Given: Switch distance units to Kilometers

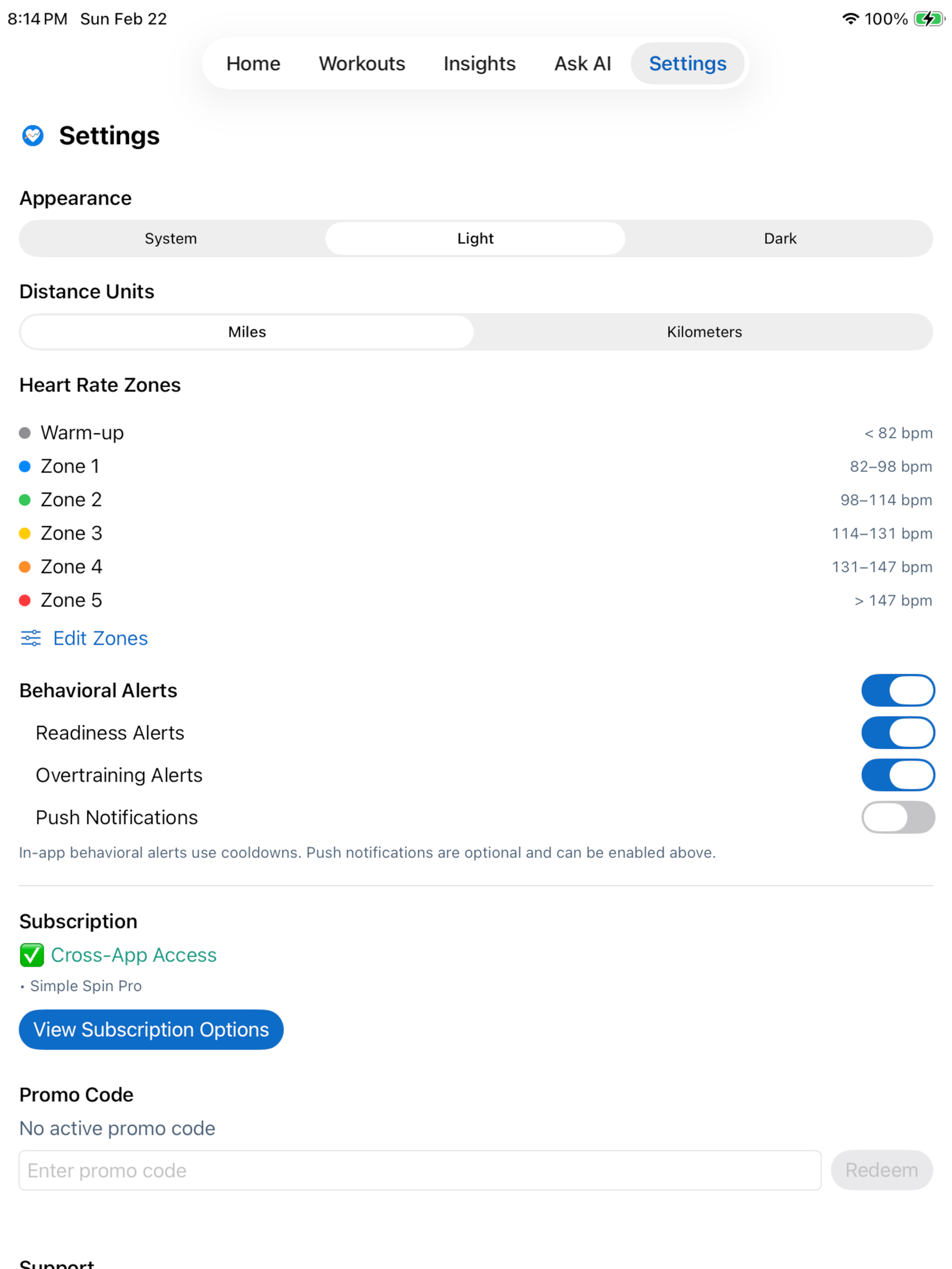Looking at the screenshot, I should point(703,332).
